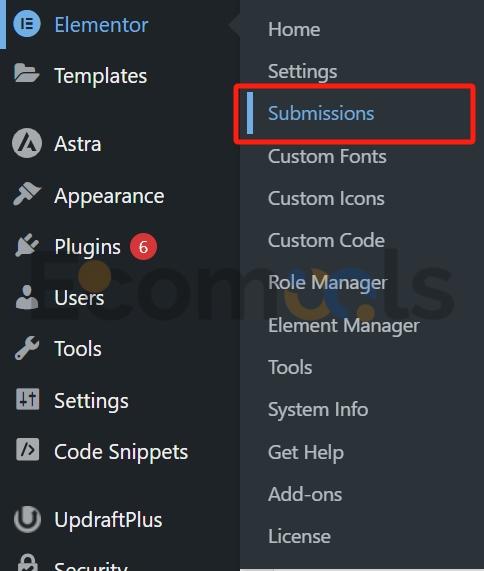This screenshot has height=571, width=484.
Task: Click the Elementor logo icon
Action: [x=27, y=24]
